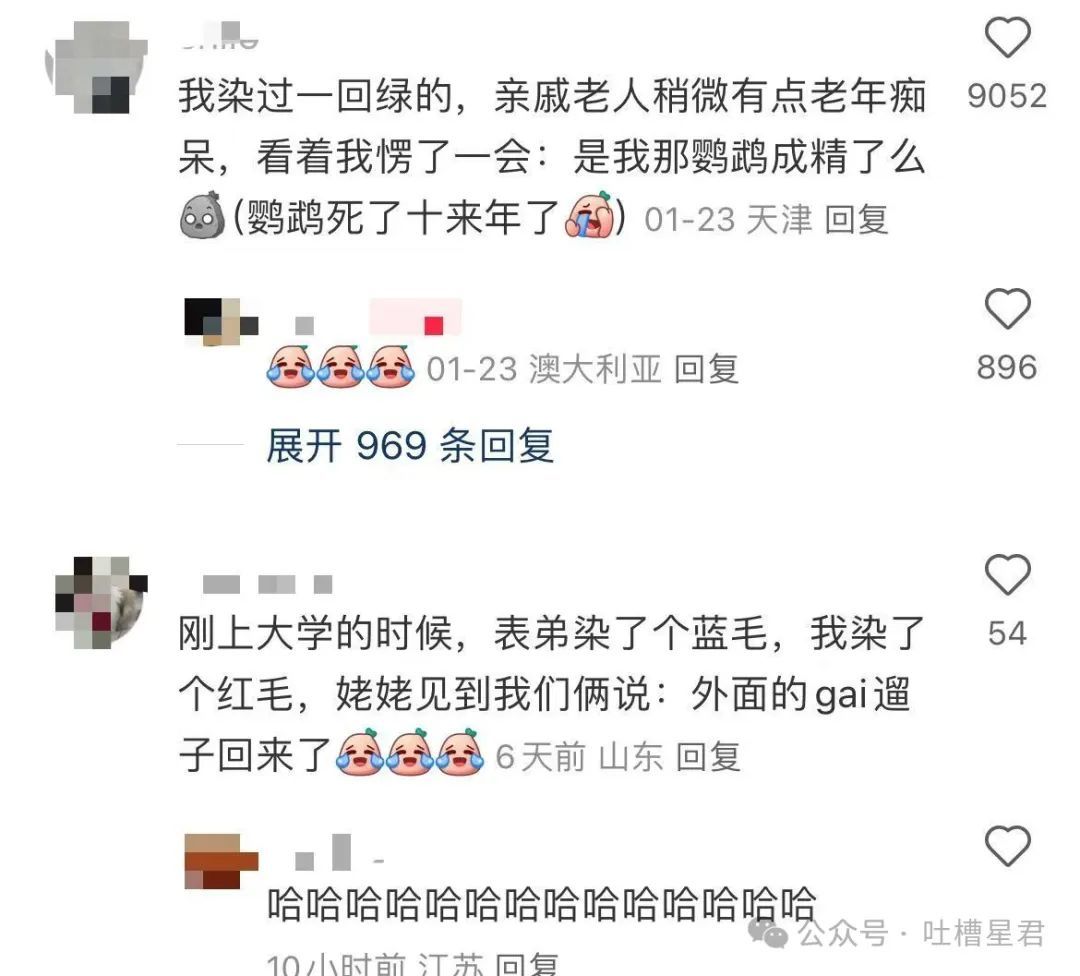Open the Shandong commenter's avatar
The image size is (1080, 976).
coord(101,603)
